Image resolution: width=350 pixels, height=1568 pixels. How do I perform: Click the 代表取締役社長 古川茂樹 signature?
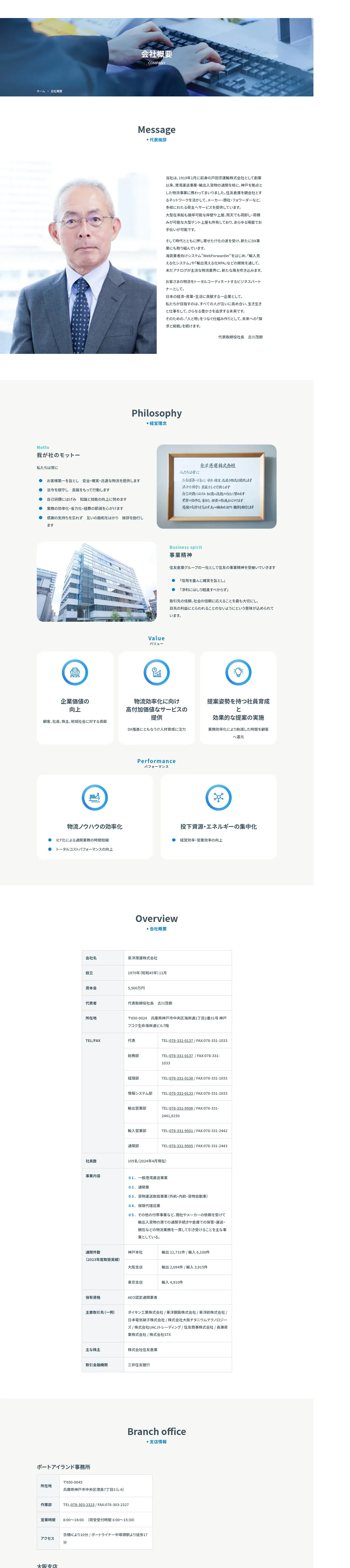pos(241,337)
